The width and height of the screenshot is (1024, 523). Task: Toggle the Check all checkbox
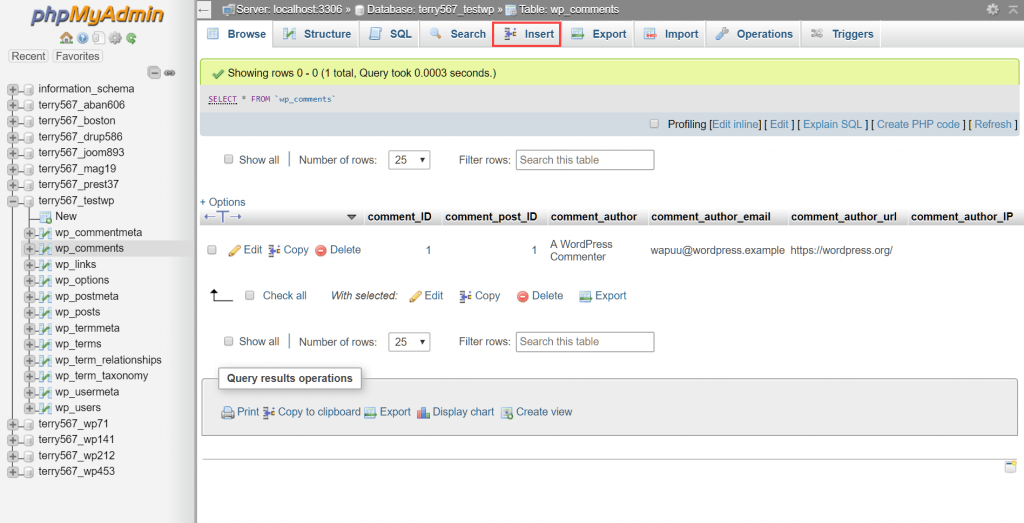[250, 295]
